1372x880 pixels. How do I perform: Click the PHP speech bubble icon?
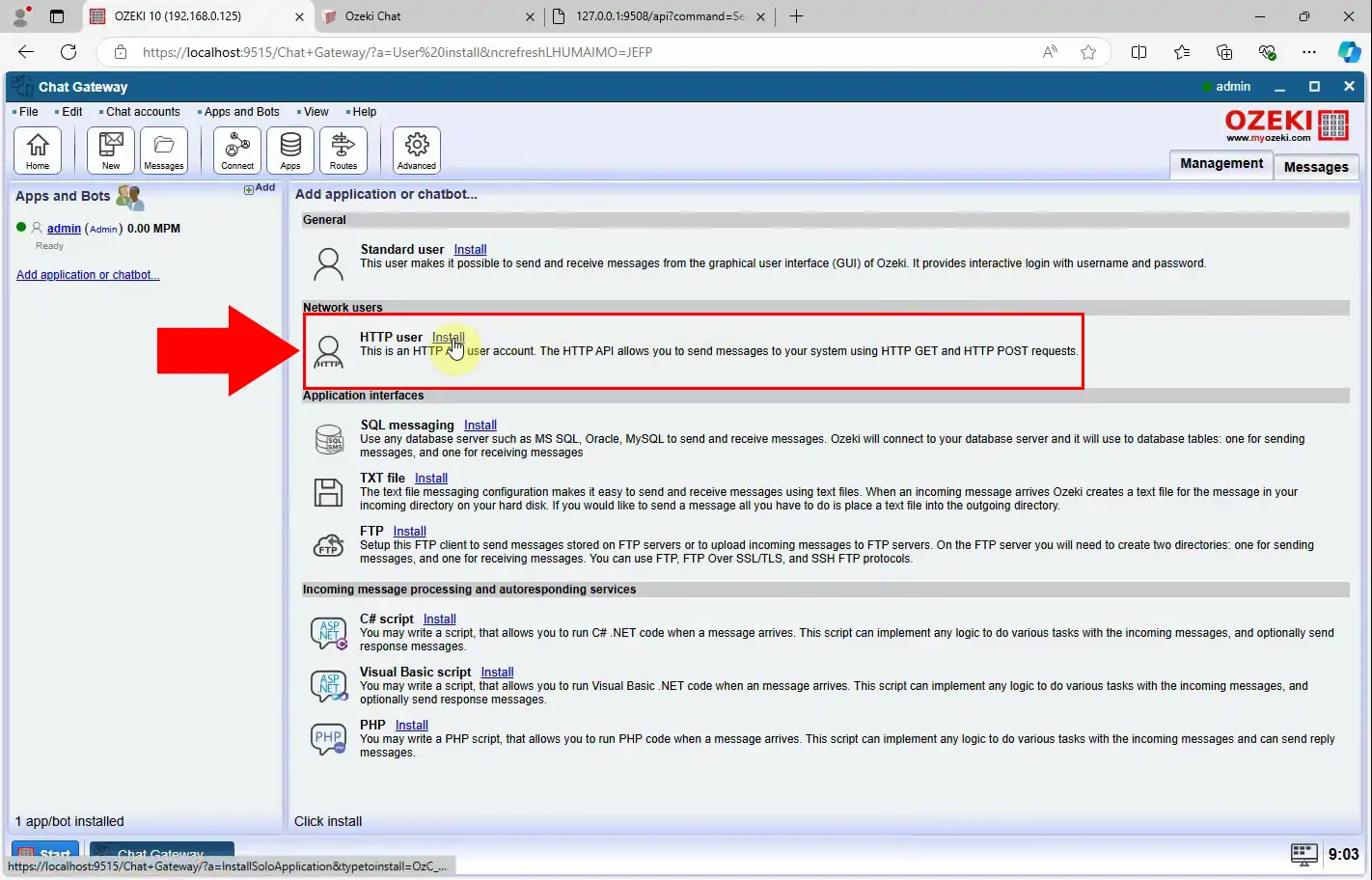(329, 739)
